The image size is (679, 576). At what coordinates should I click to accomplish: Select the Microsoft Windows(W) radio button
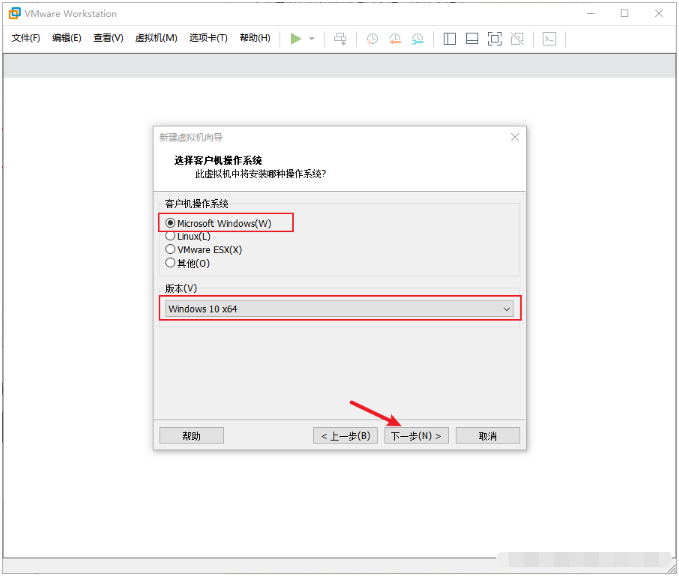[x=171, y=223]
